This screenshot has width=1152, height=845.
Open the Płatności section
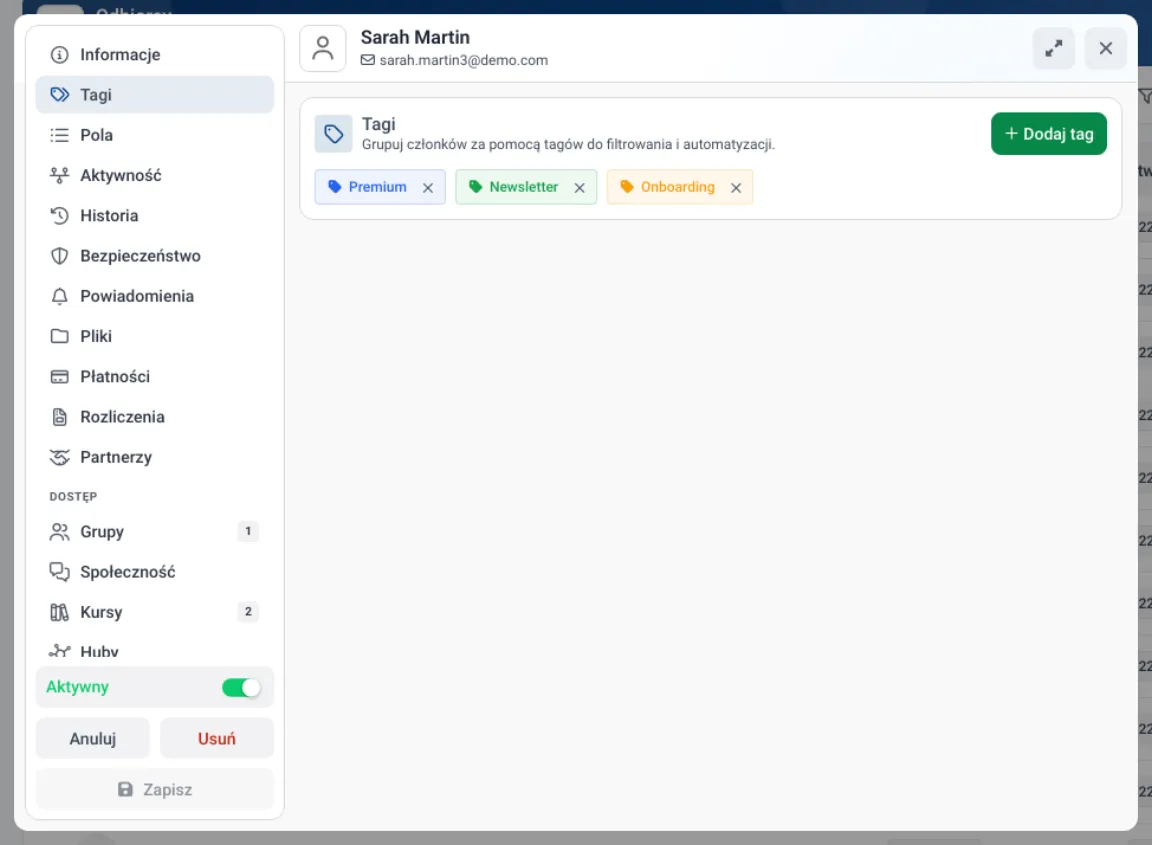(154, 376)
